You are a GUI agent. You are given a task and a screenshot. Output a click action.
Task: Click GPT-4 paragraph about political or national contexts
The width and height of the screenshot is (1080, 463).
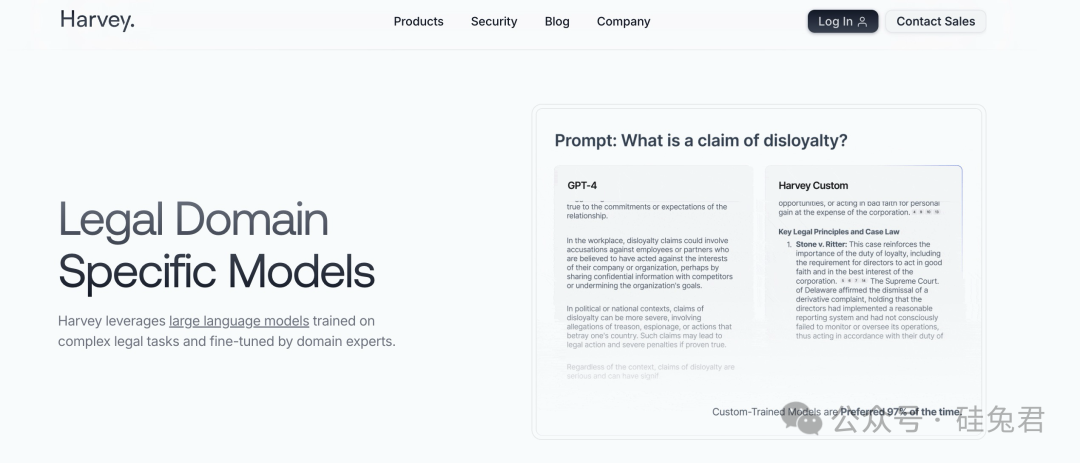648,326
